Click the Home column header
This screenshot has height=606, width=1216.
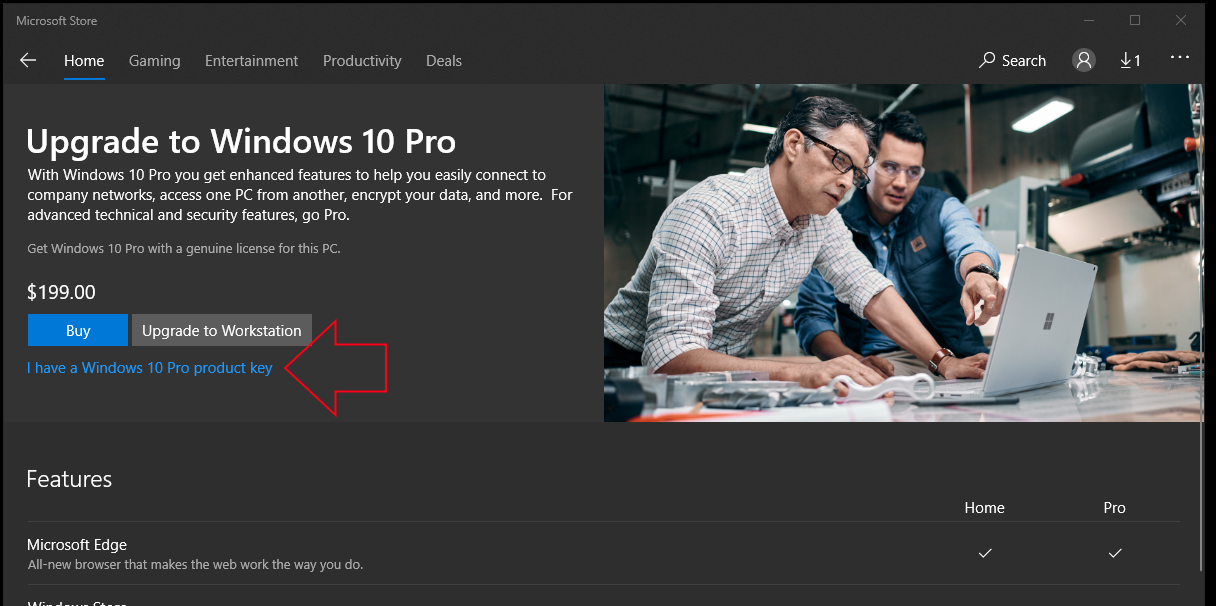coord(984,508)
